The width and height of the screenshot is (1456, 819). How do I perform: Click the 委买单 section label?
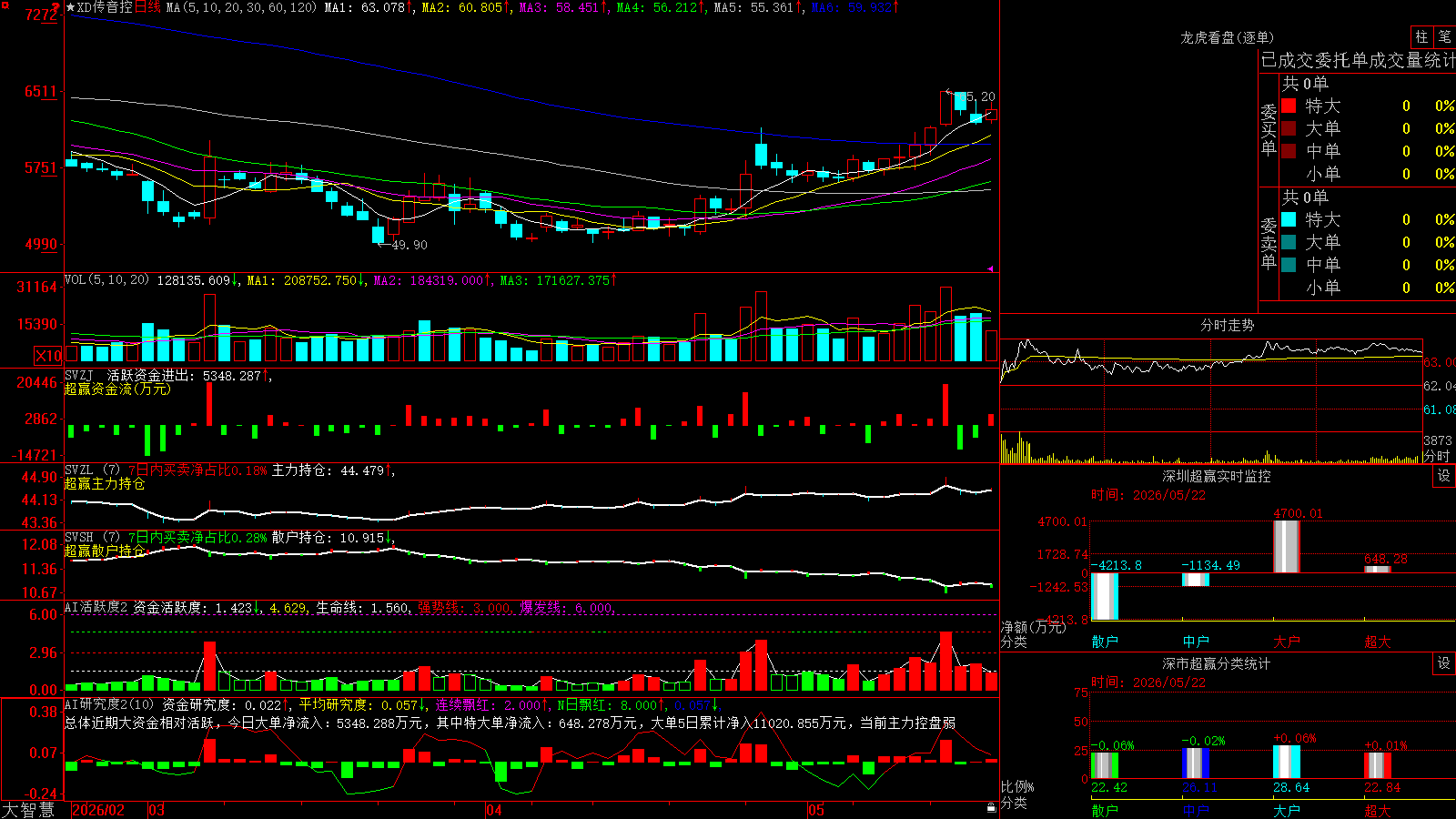[1269, 130]
